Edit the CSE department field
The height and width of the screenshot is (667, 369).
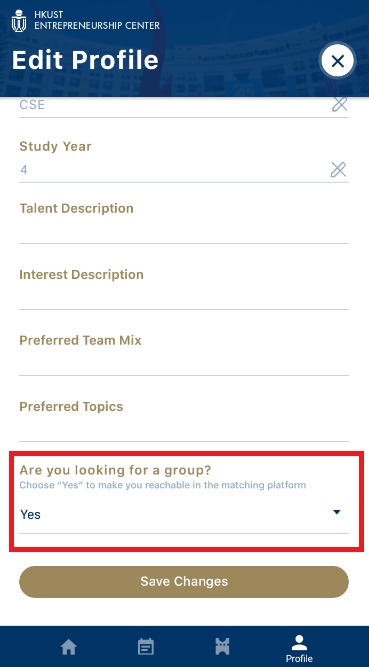click(x=172, y=105)
